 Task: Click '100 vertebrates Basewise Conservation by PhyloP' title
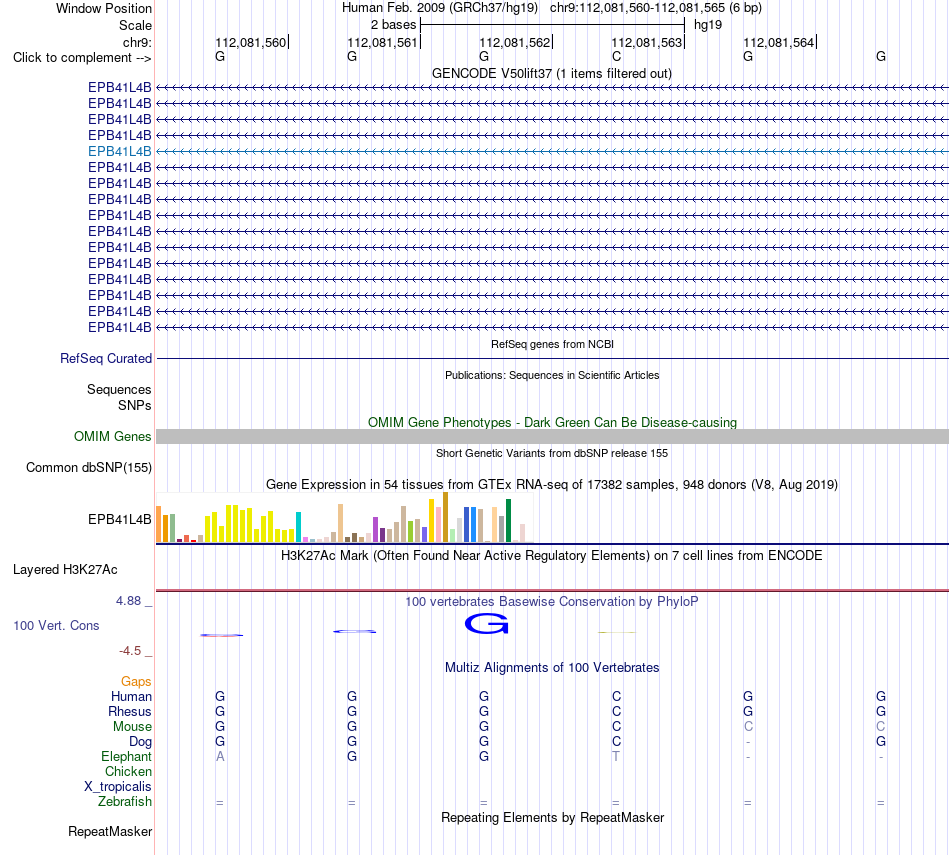[x=552, y=602]
